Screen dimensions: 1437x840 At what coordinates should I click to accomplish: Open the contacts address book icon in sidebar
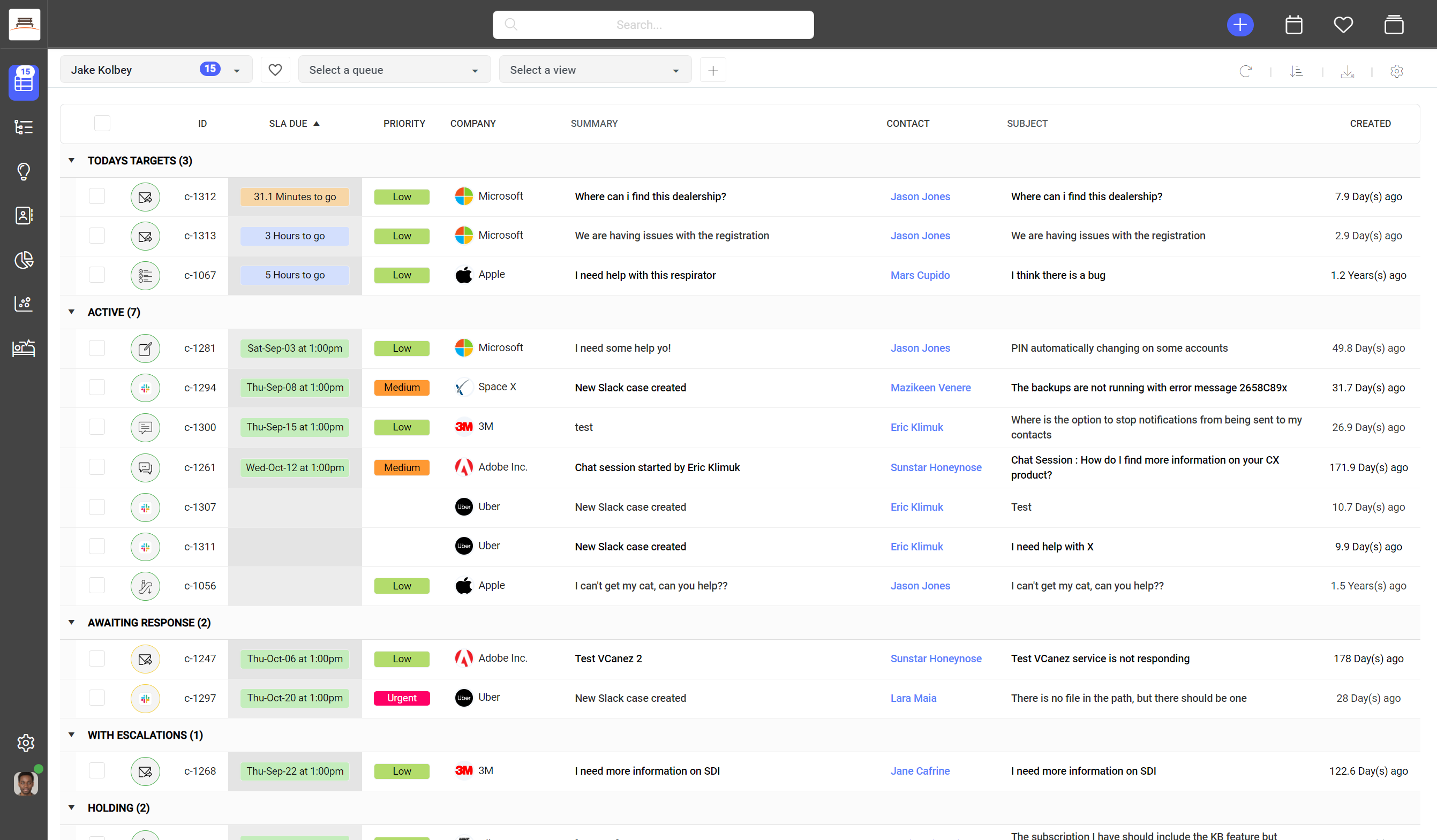pyautogui.click(x=24, y=215)
